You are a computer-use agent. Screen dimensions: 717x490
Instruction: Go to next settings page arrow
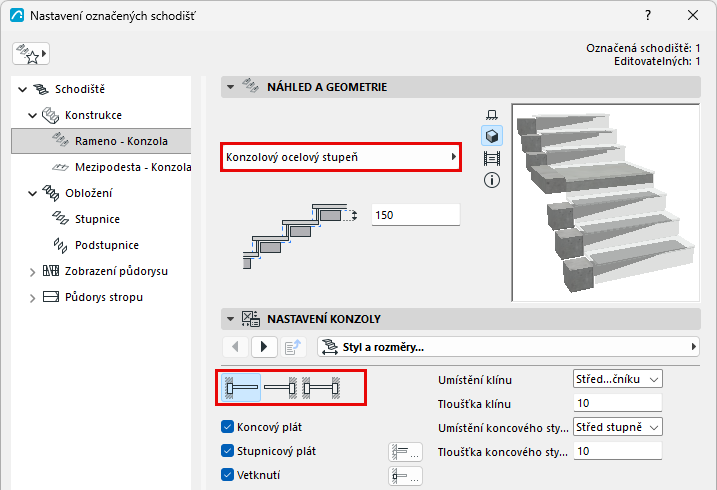tap(264, 347)
